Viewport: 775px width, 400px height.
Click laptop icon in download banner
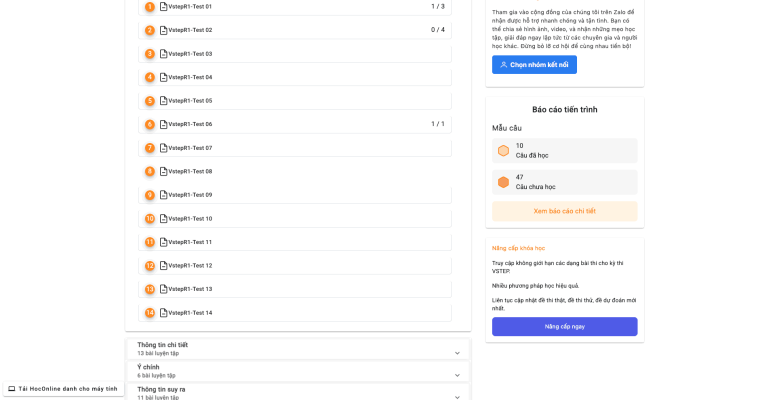[12, 389]
